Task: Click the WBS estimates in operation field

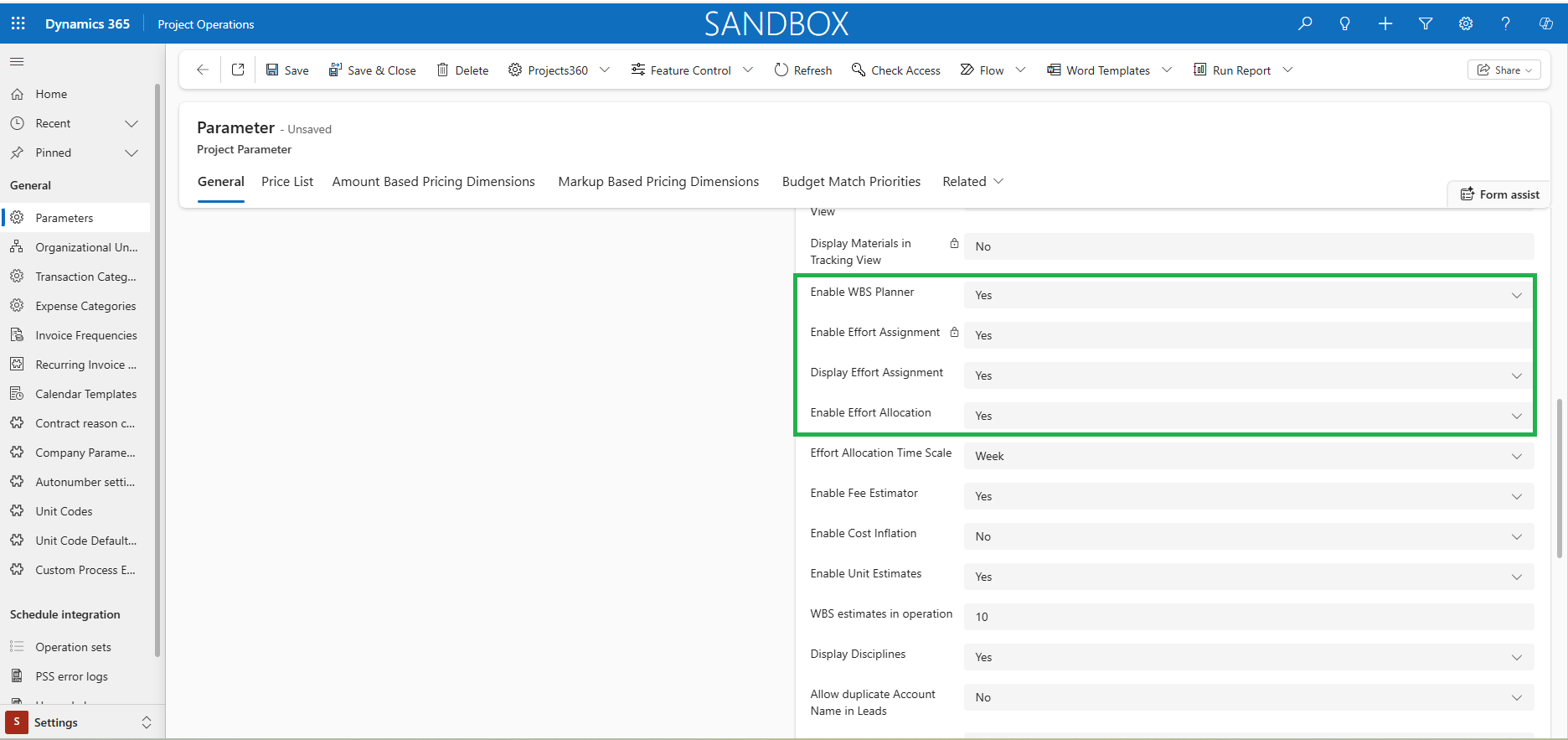Action: click(x=1248, y=617)
